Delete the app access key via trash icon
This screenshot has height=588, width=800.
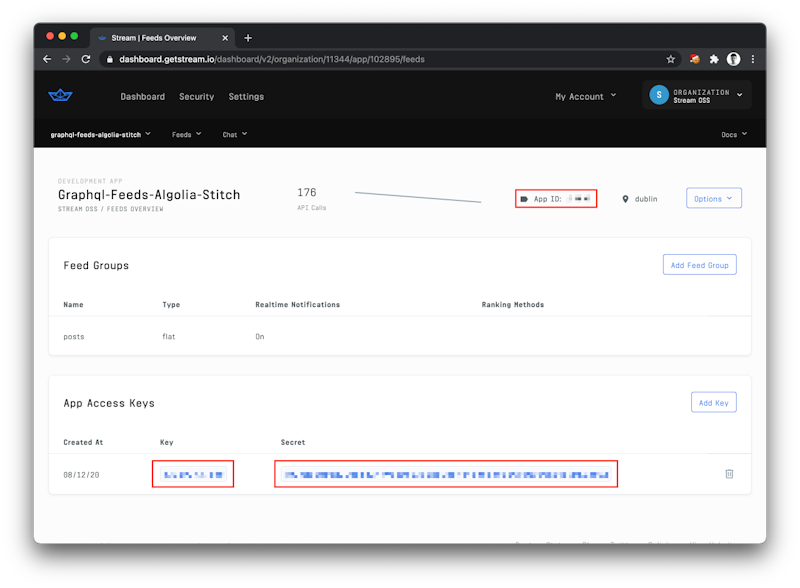point(730,473)
